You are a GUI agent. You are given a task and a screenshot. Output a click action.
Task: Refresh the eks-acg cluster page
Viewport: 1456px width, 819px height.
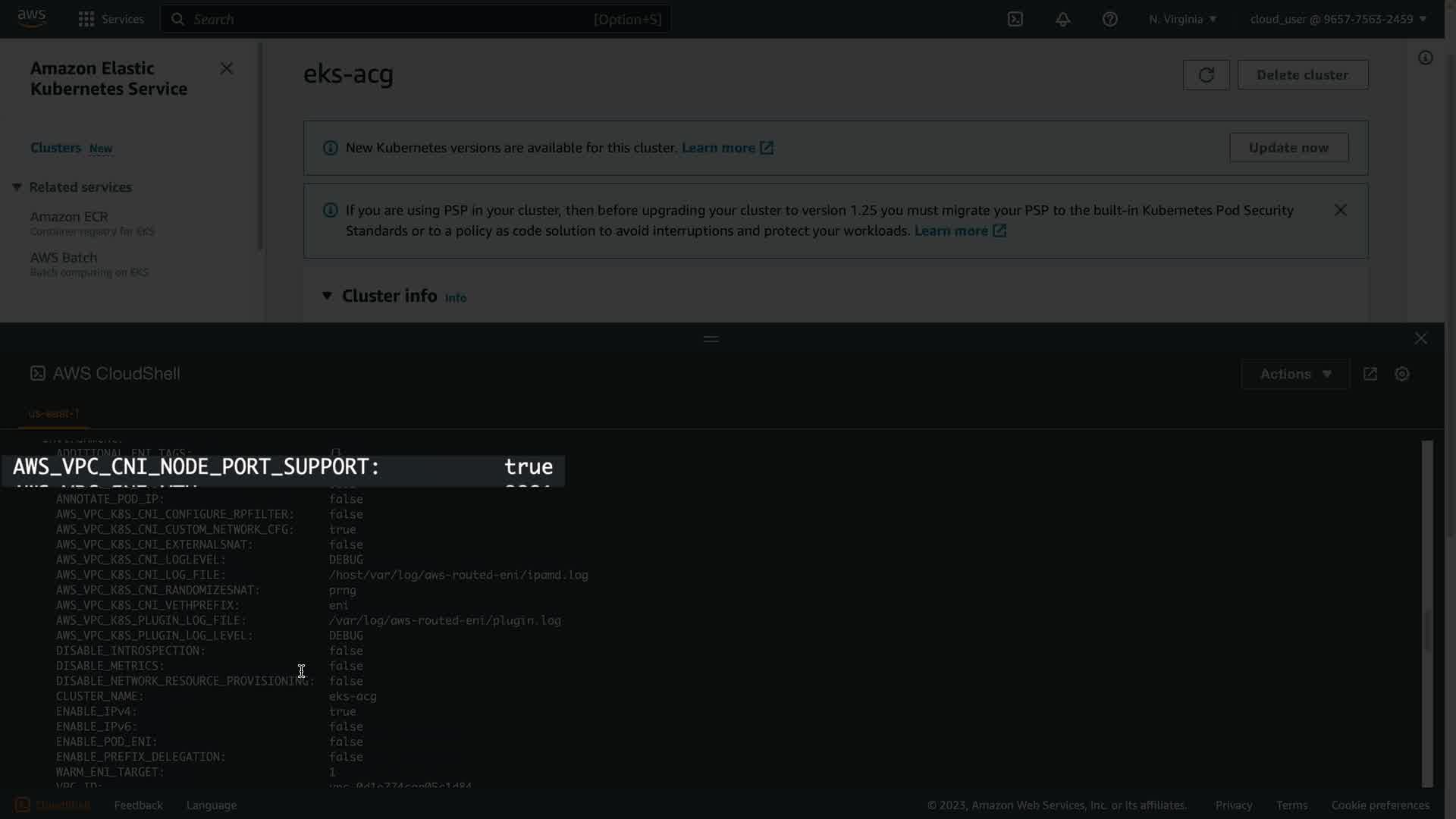tap(1206, 74)
